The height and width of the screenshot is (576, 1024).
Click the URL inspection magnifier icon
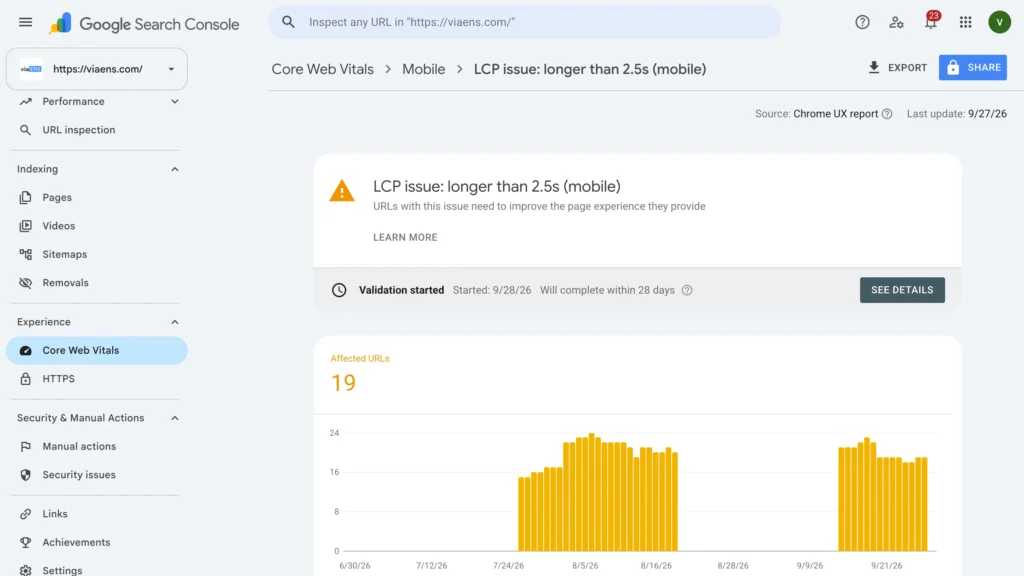point(25,130)
